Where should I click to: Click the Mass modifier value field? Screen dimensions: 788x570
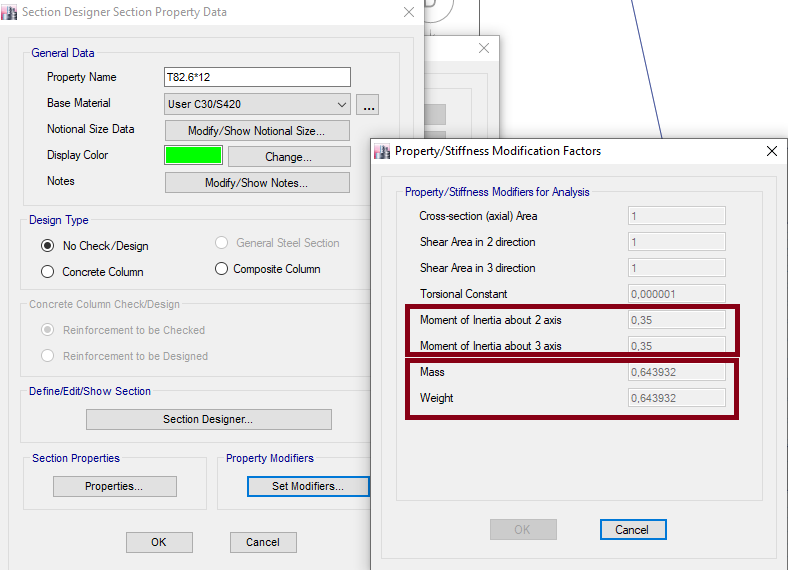pyautogui.click(x=676, y=372)
